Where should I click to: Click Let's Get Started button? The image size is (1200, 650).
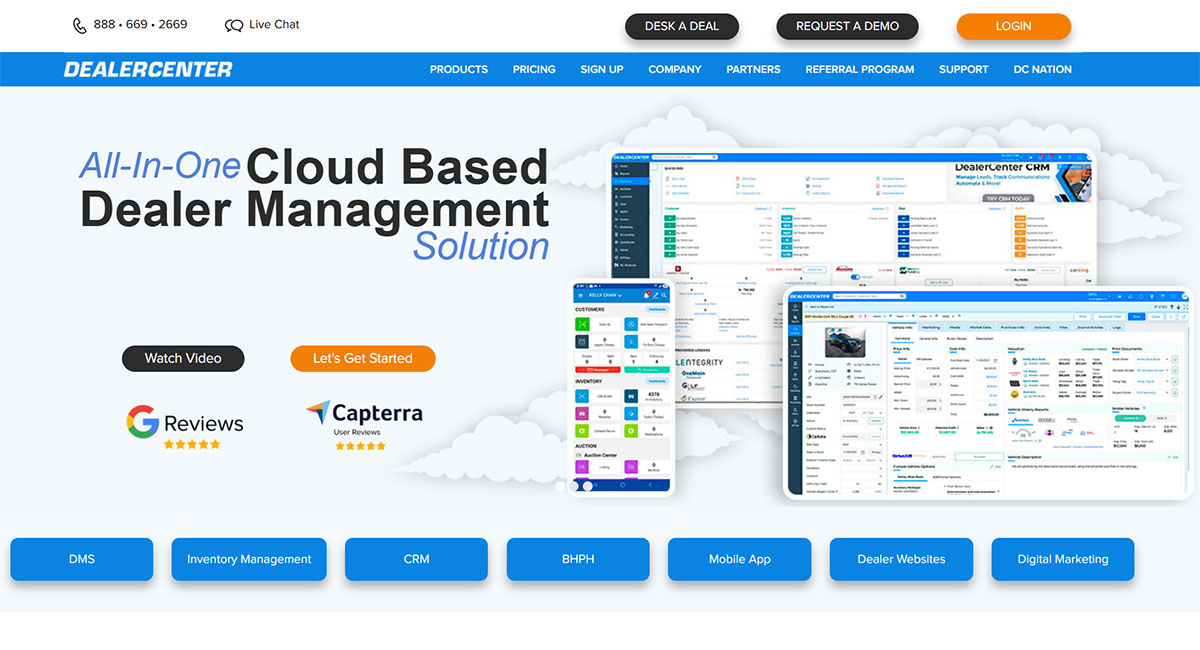[362, 358]
